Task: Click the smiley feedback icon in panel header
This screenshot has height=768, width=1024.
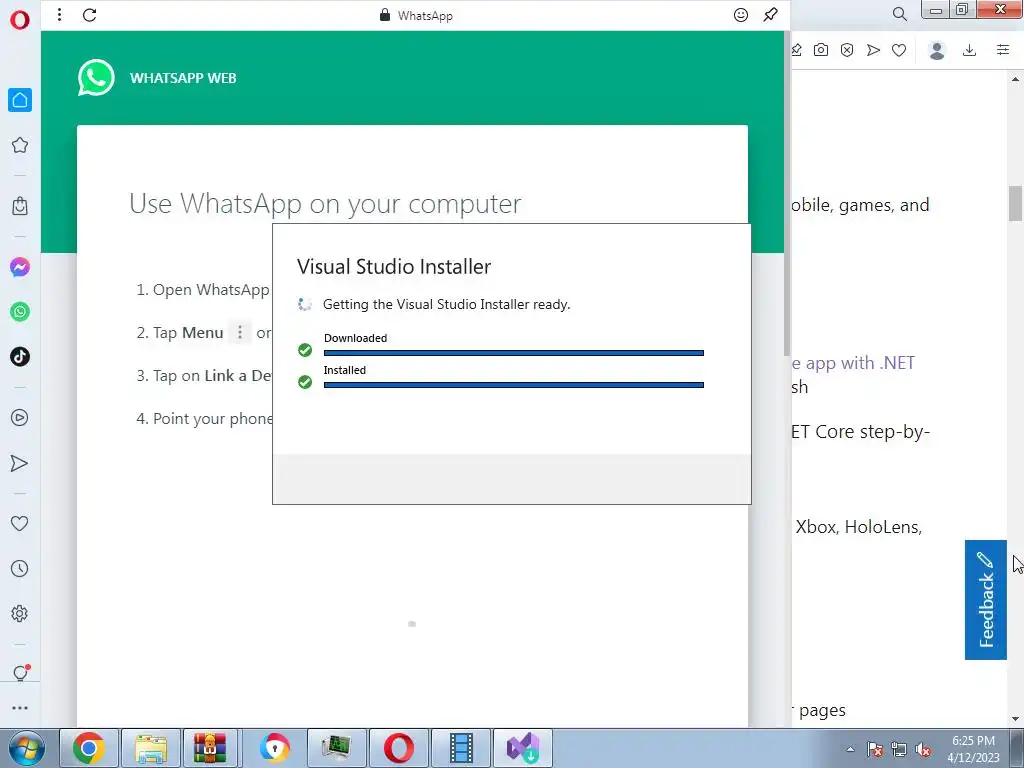Action: [x=741, y=15]
